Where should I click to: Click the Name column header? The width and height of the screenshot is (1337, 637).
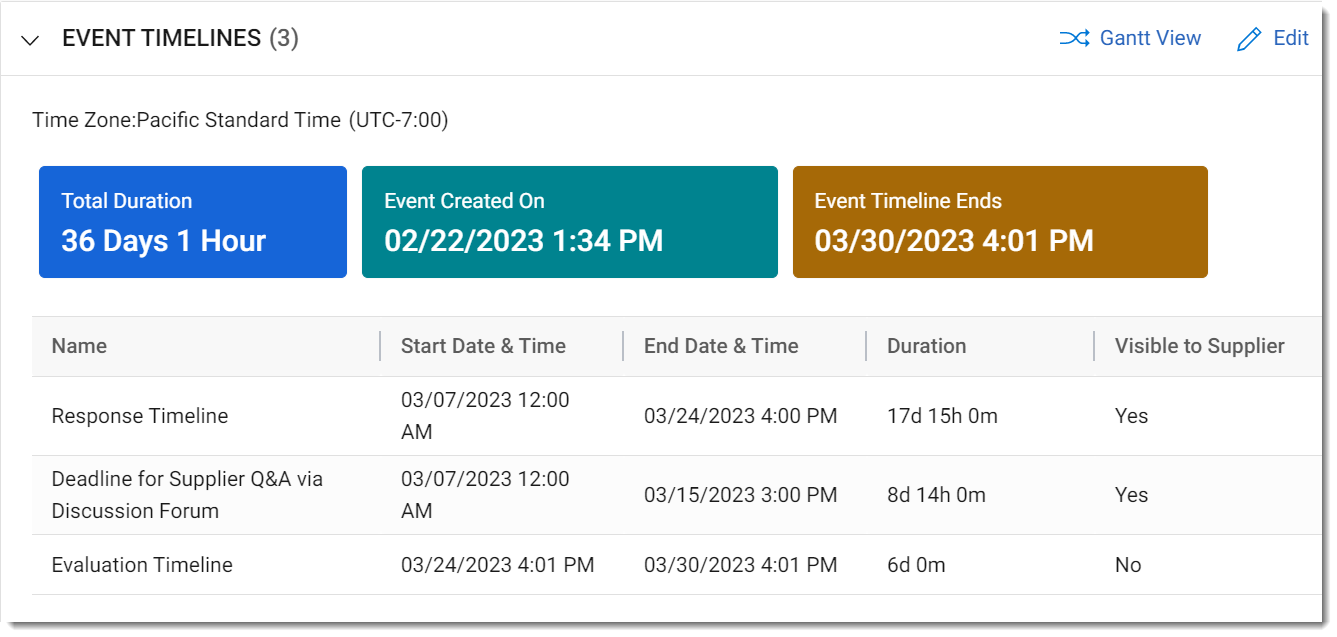click(79, 346)
